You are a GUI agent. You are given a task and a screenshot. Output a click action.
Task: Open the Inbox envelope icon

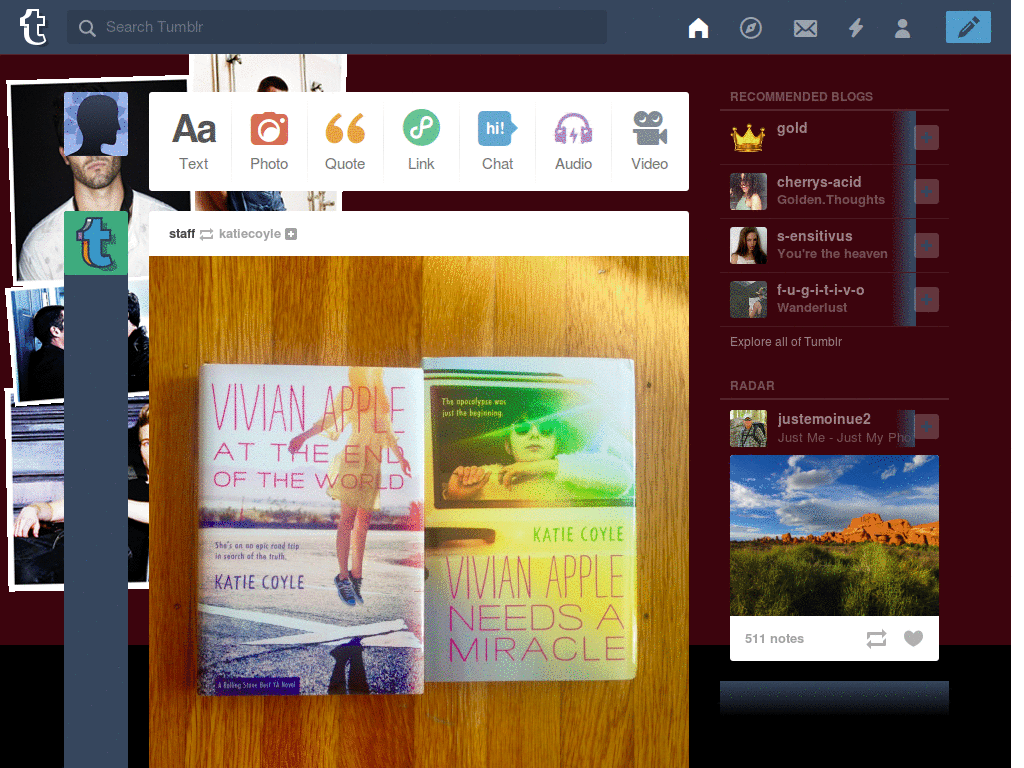pyautogui.click(x=805, y=28)
